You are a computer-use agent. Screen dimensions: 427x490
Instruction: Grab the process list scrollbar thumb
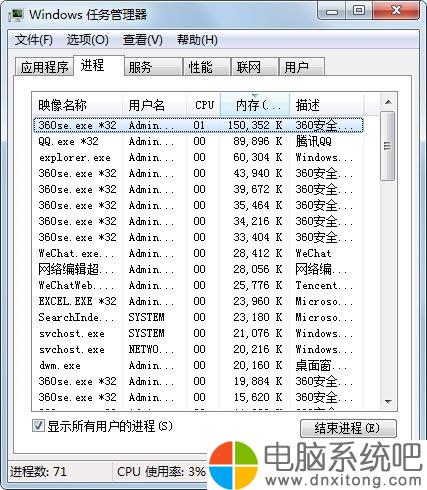point(388,146)
